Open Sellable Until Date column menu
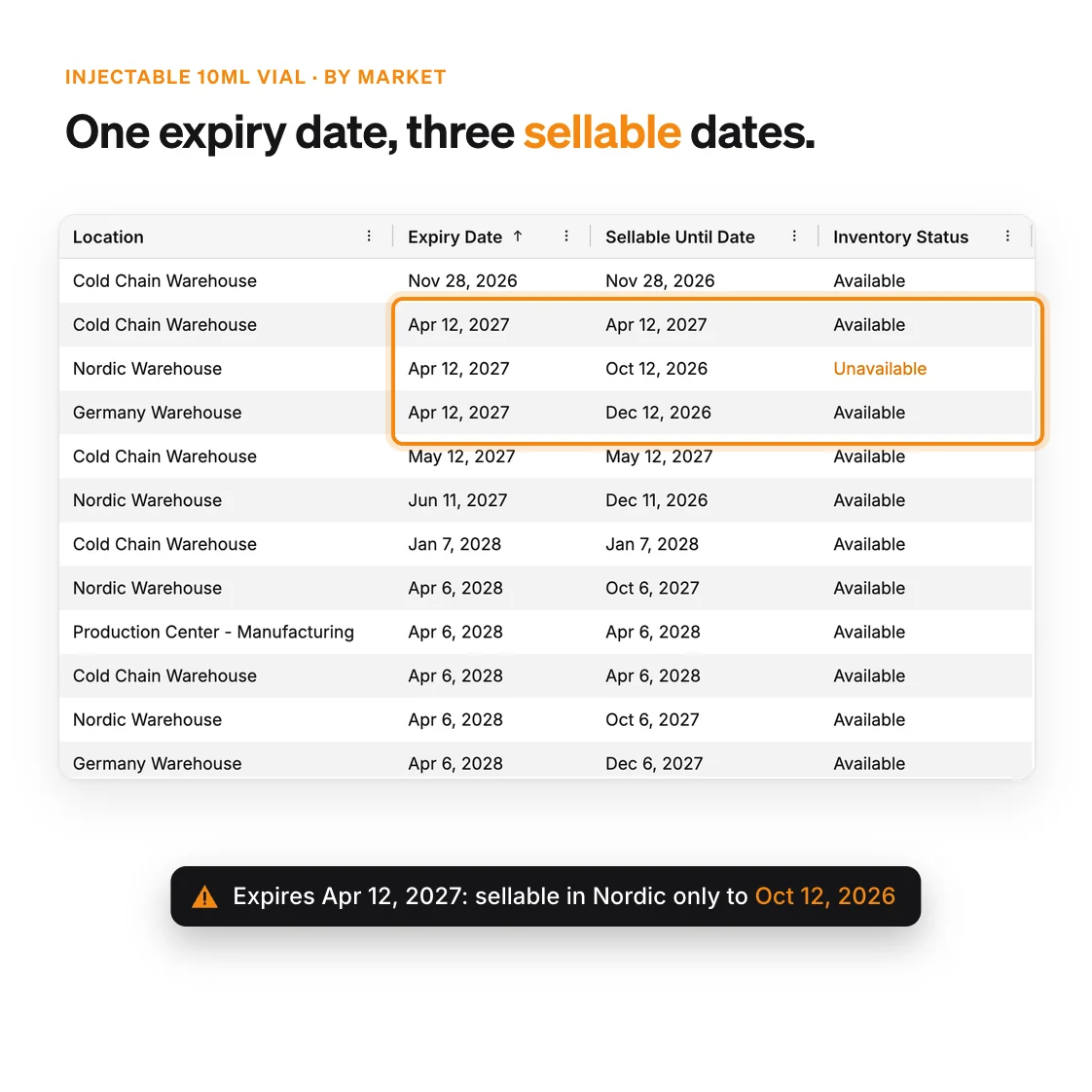 794,237
